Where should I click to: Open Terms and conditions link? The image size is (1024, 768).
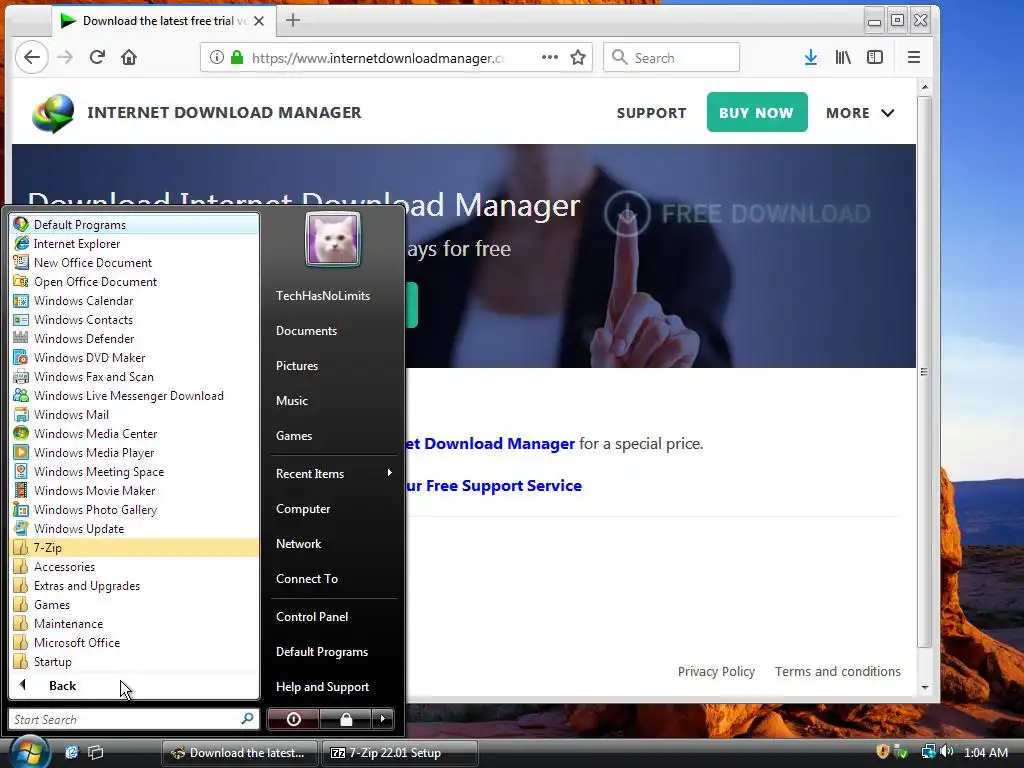[837, 671]
